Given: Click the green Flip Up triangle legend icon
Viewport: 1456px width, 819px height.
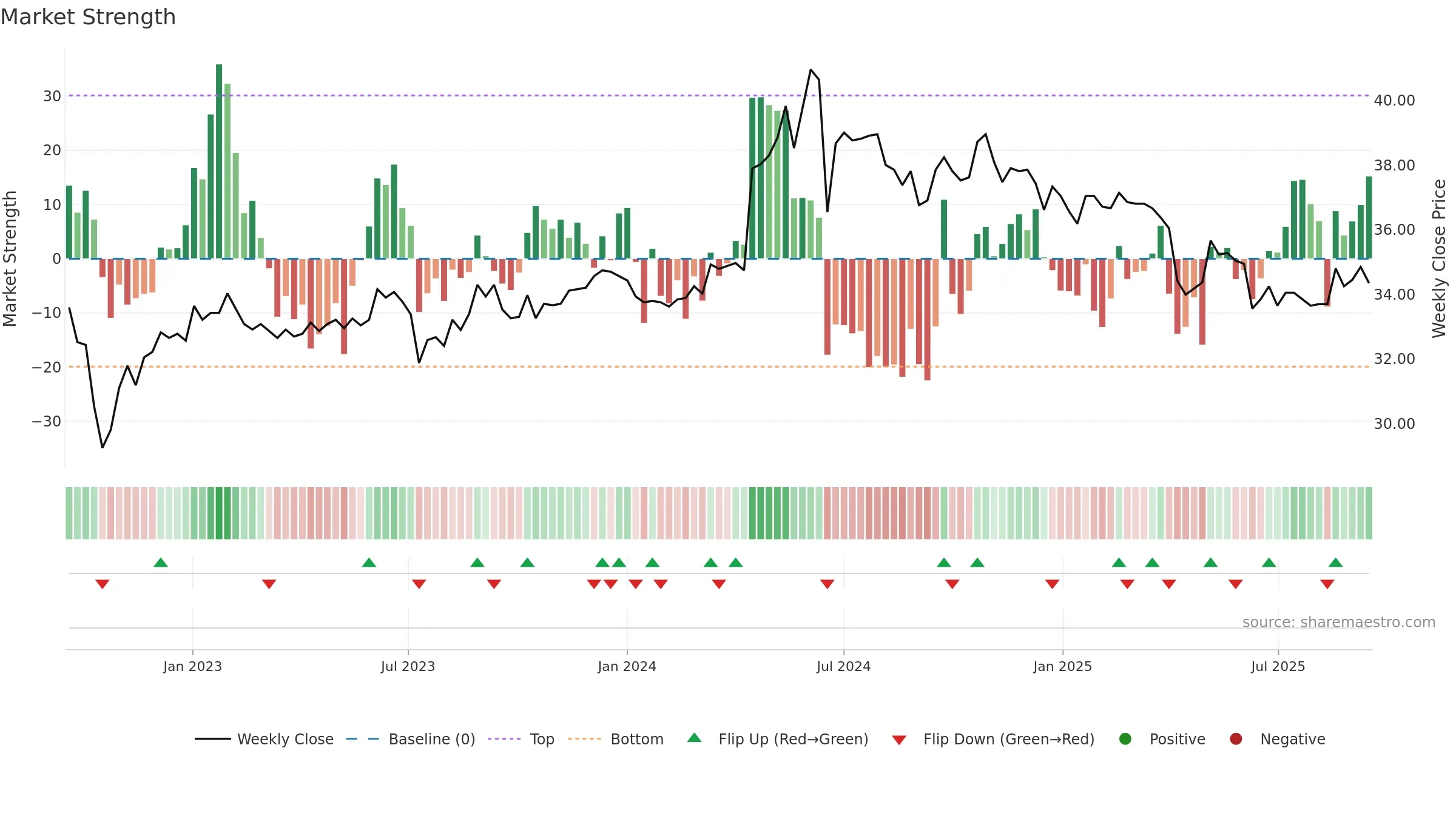Looking at the screenshot, I should click(x=695, y=738).
